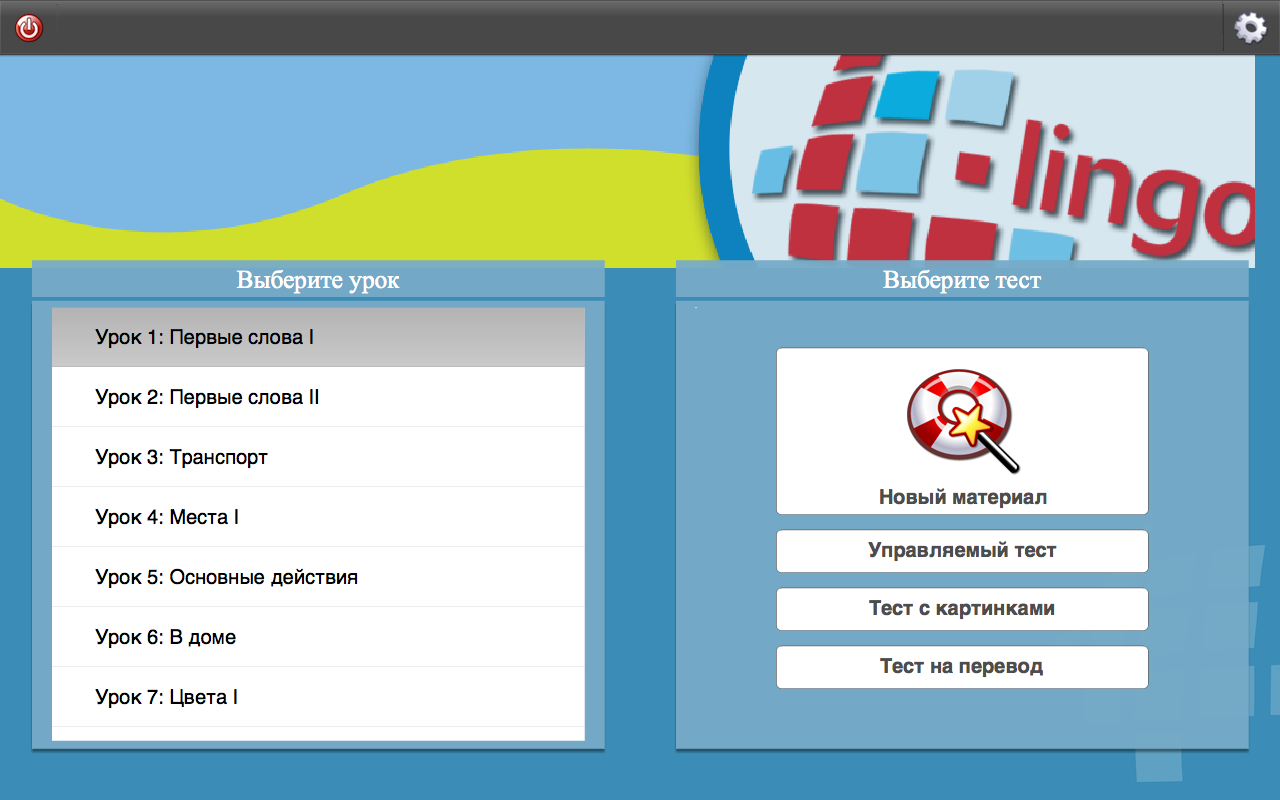Click the red power exit icon
Image resolution: width=1280 pixels, height=800 pixels.
pyautogui.click(x=29, y=28)
